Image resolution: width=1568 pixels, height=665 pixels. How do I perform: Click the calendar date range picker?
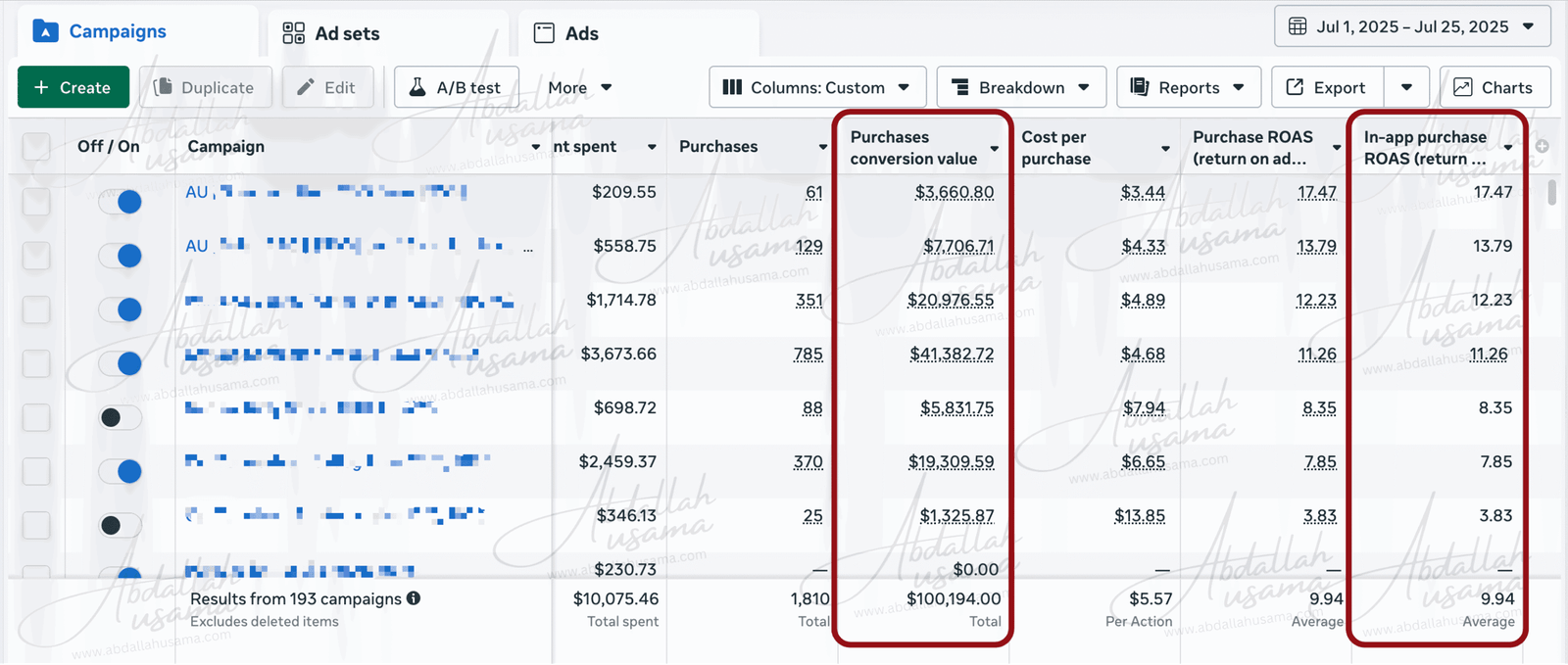click(x=1411, y=26)
